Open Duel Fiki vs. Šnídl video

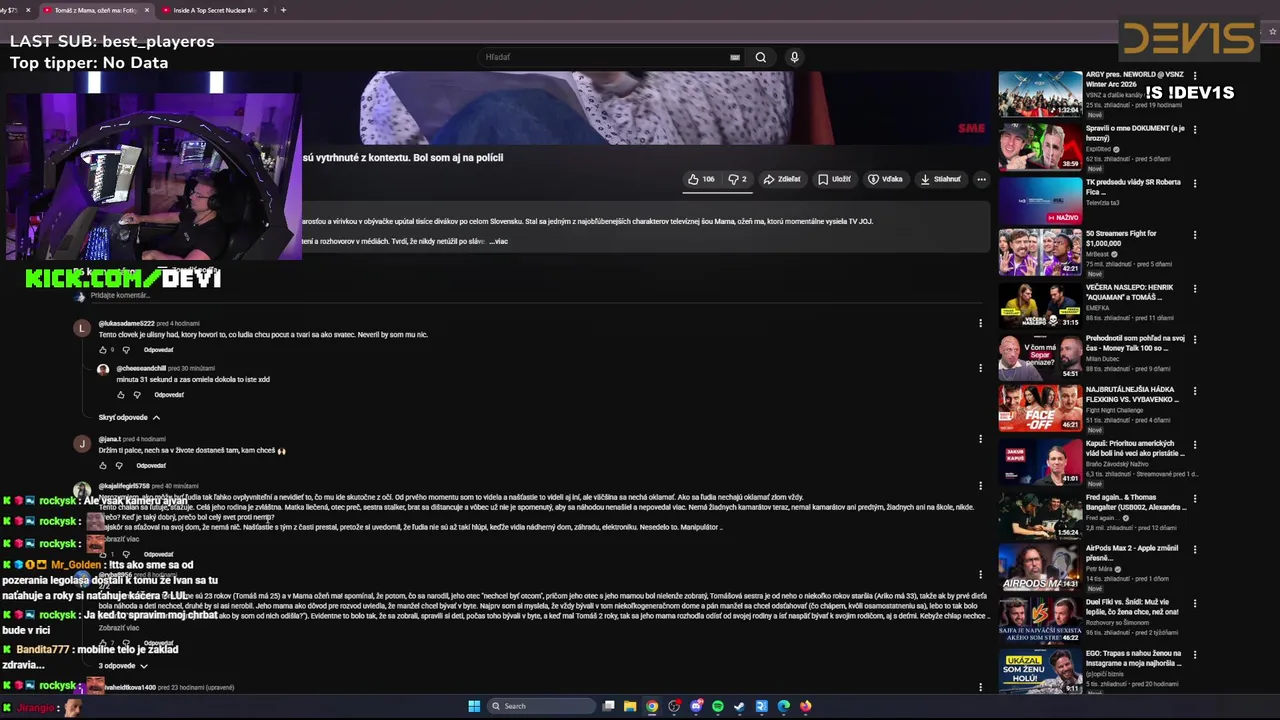(x=1040, y=619)
